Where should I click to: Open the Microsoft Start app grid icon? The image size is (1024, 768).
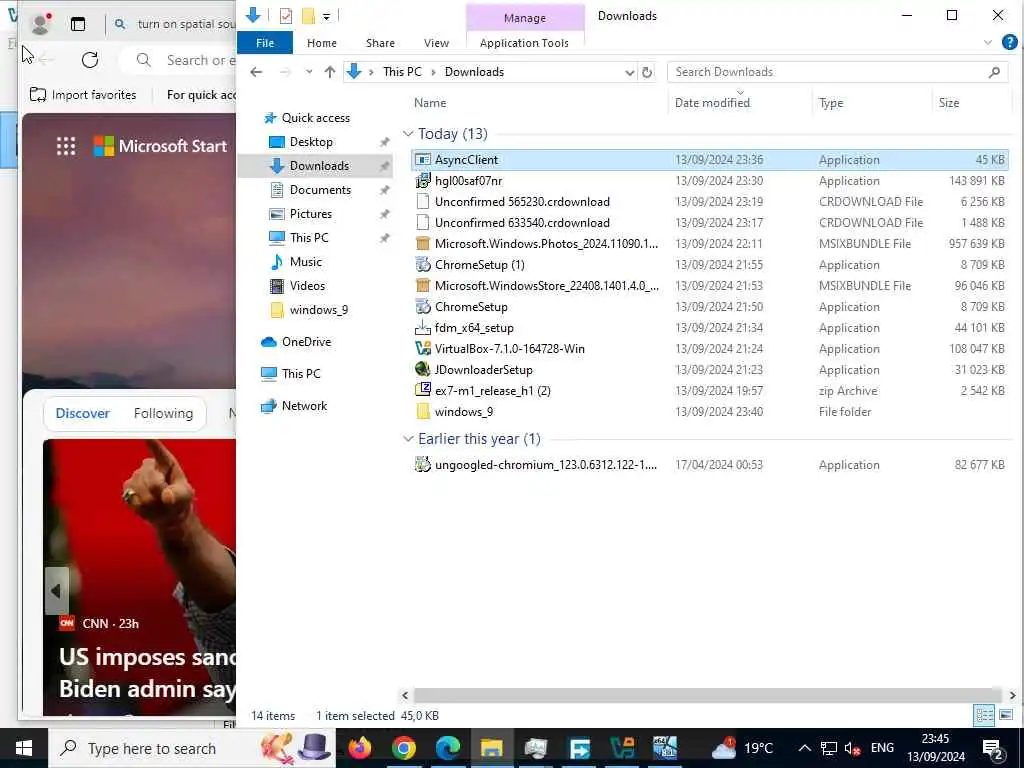pos(66,146)
